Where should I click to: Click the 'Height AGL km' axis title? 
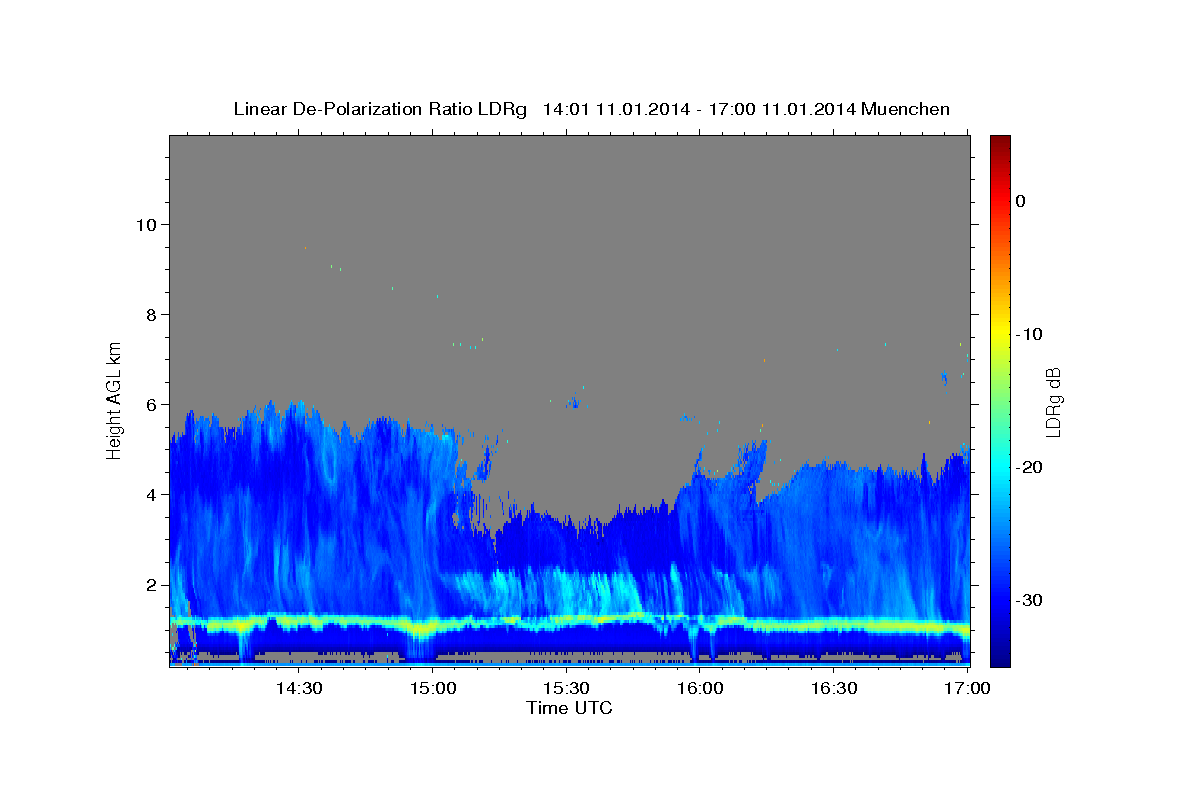pos(114,399)
